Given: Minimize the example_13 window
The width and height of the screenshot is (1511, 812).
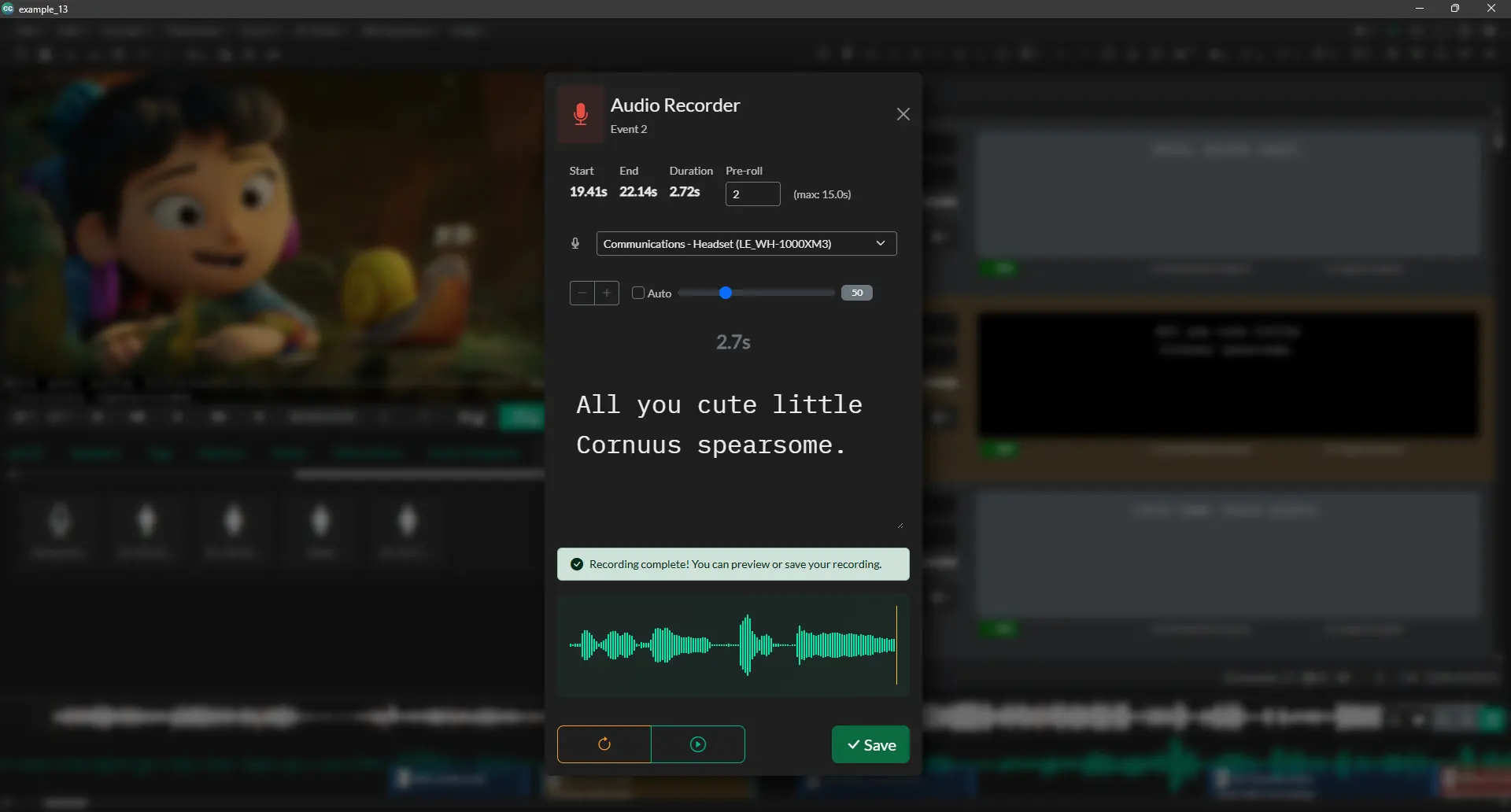Looking at the screenshot, I should click(1420, 9).
